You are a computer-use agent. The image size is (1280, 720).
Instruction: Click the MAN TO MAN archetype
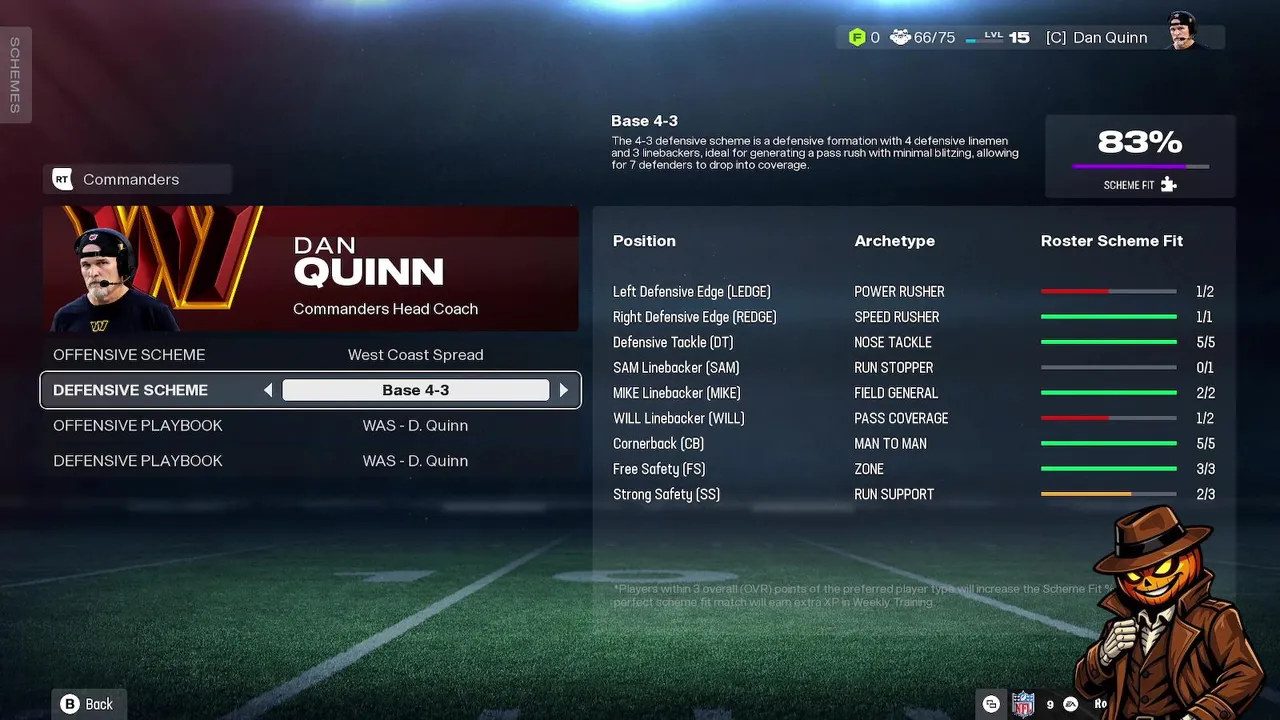click(x=890, y=443)
